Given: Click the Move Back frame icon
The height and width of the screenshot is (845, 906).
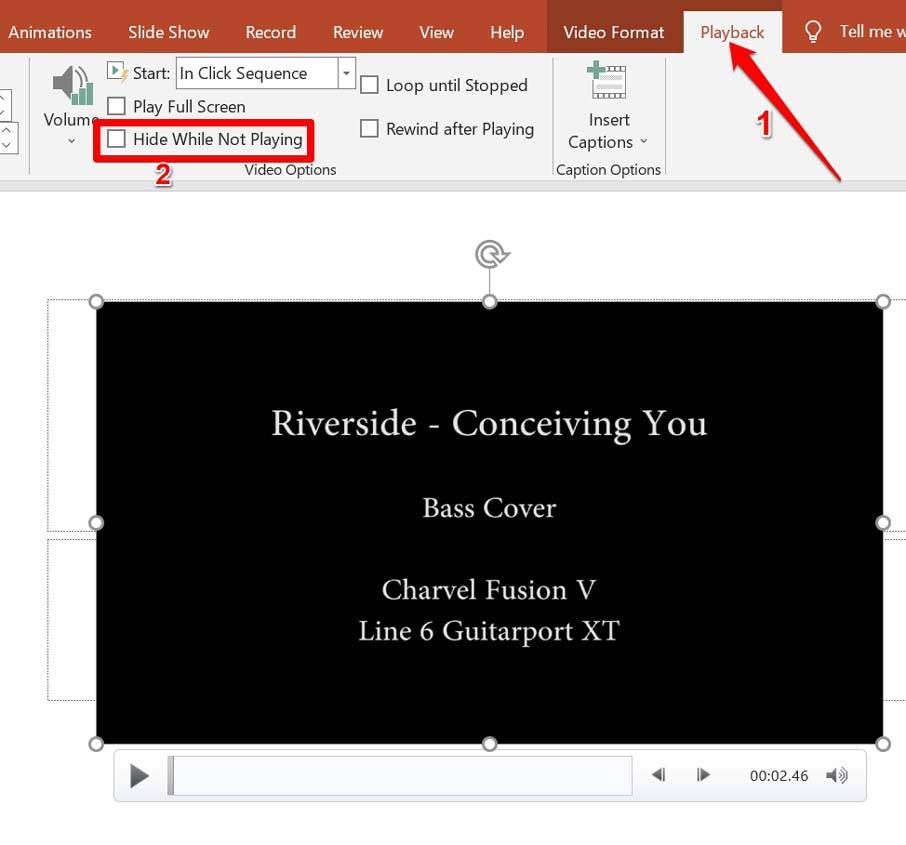Looking at the screenshot, I should coord(658,774).
